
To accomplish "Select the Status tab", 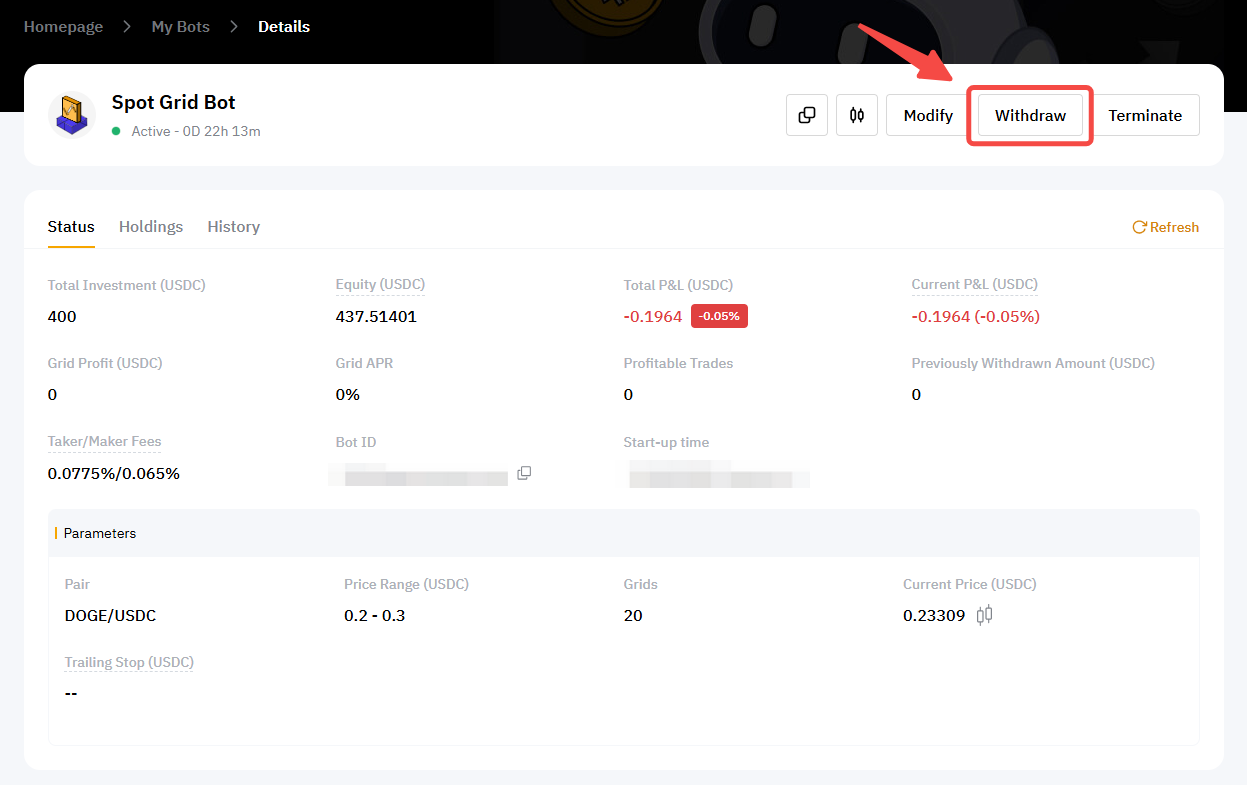I will point(71,227).
